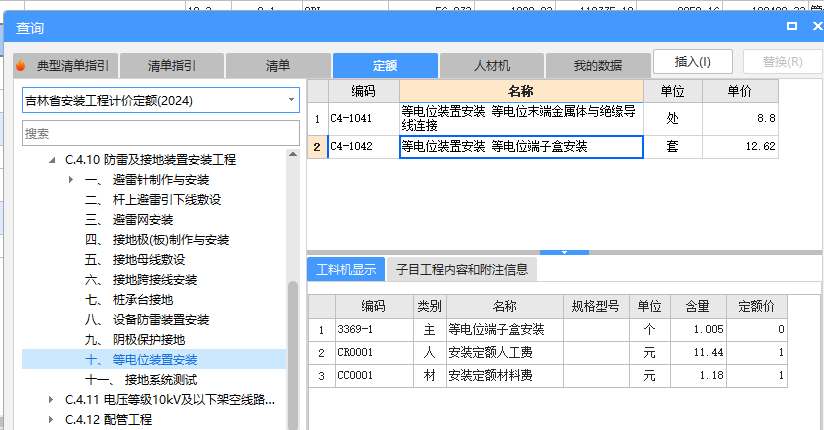Click the 编码 column header in quota table
Image resolution: width=824 pixels, height=430 pixels.
364,91
